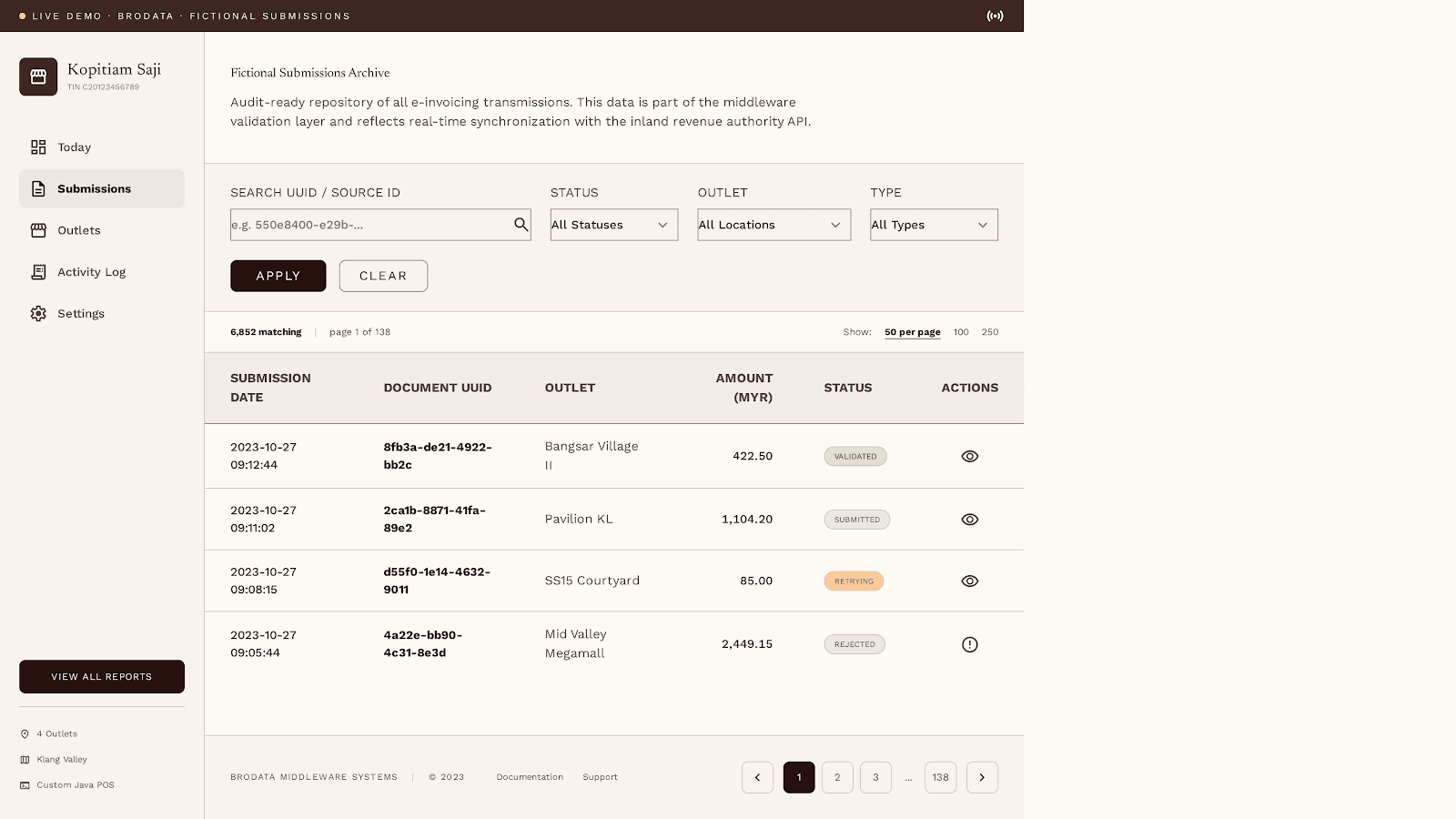Click the Submissions document icon
Screen dimensions: 1456x819
pos(38,188)
